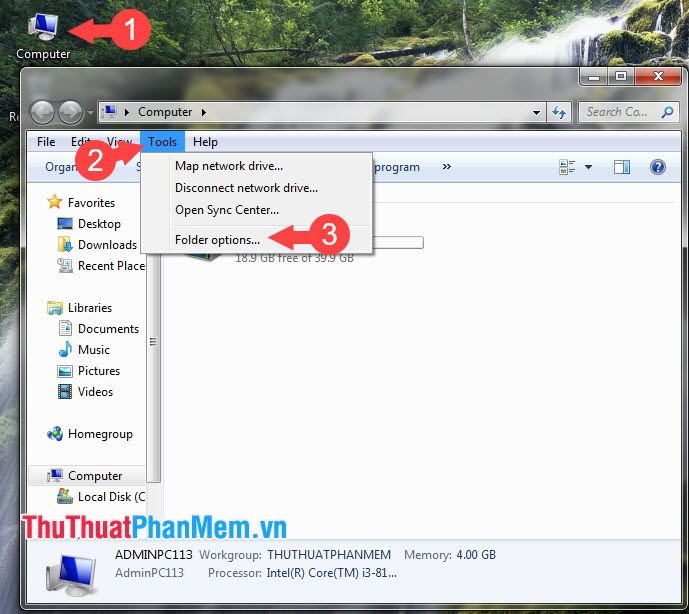Open the Music library
This screenshot has width=689, height=614.
[x=94, y=350]
